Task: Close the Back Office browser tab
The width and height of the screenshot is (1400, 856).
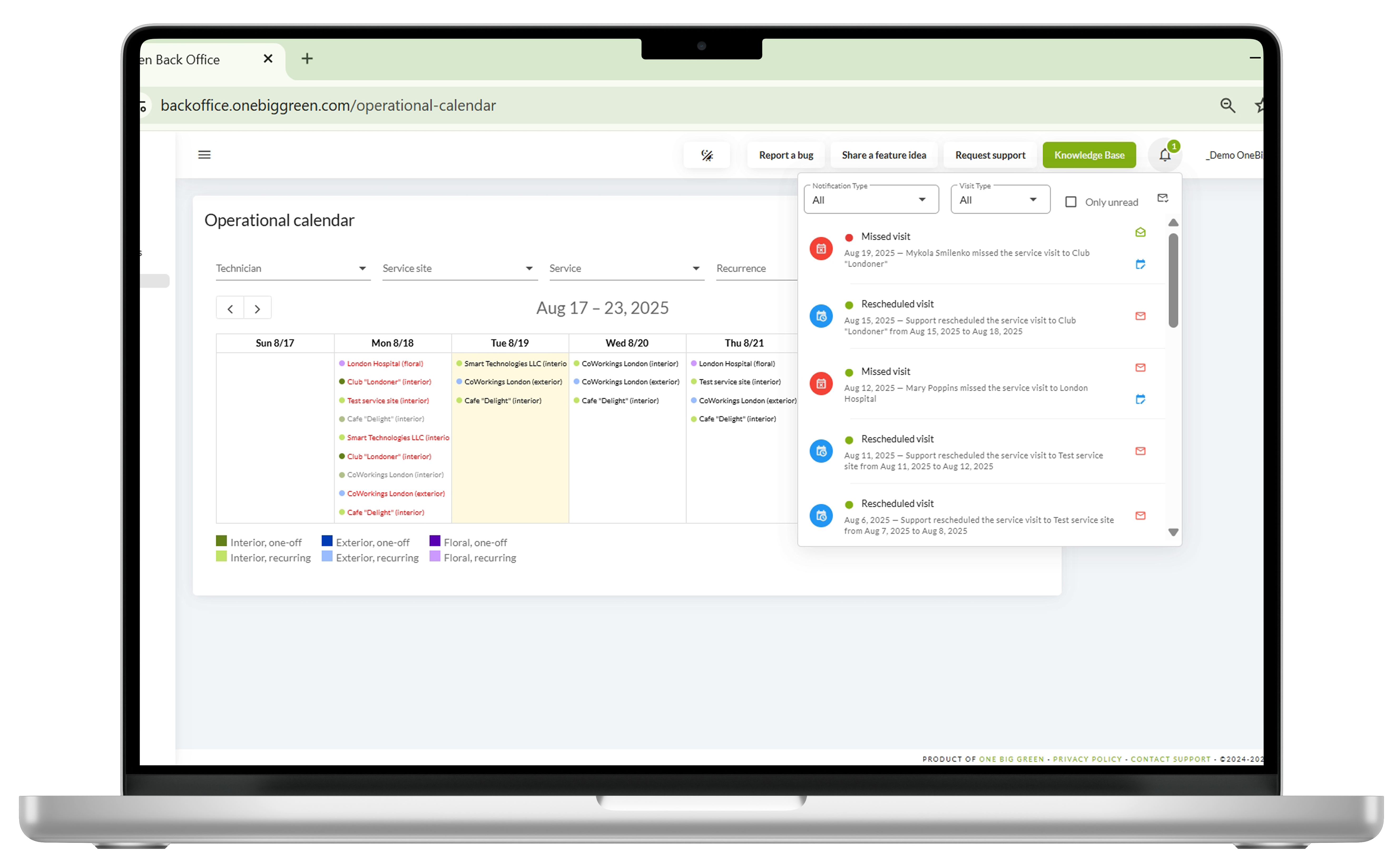Action: tap(268, 59)
